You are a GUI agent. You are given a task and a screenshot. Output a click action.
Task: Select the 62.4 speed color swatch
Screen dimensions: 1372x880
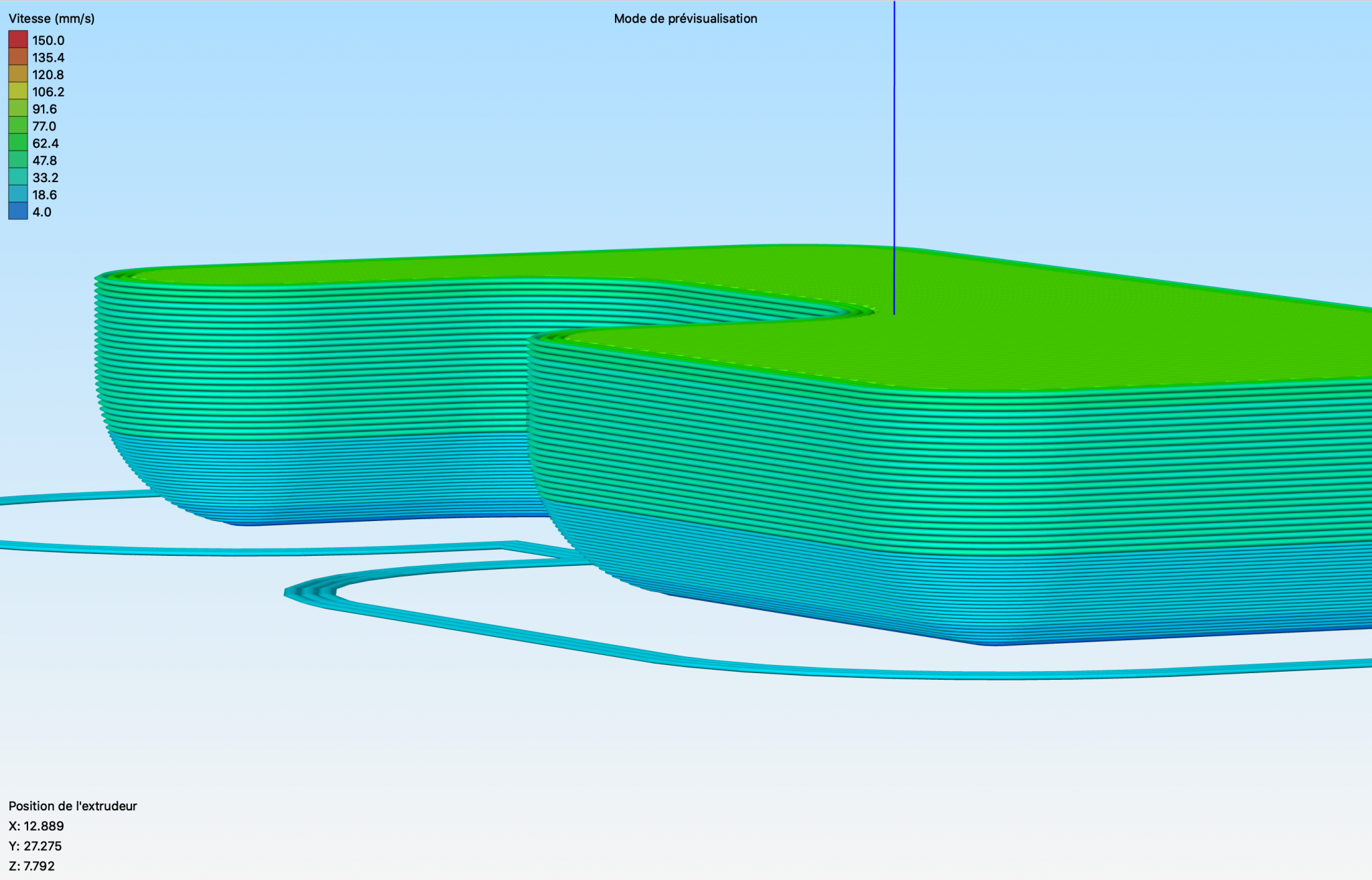tap(18, 143)
